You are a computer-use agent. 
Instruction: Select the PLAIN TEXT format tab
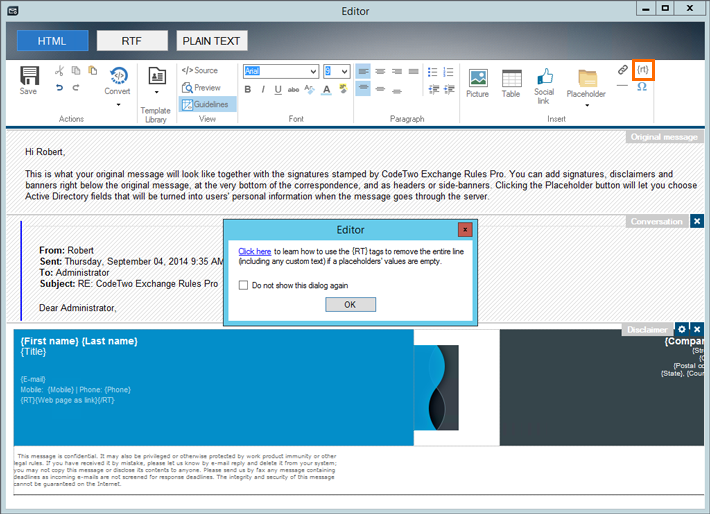click(x=211, y=41)
